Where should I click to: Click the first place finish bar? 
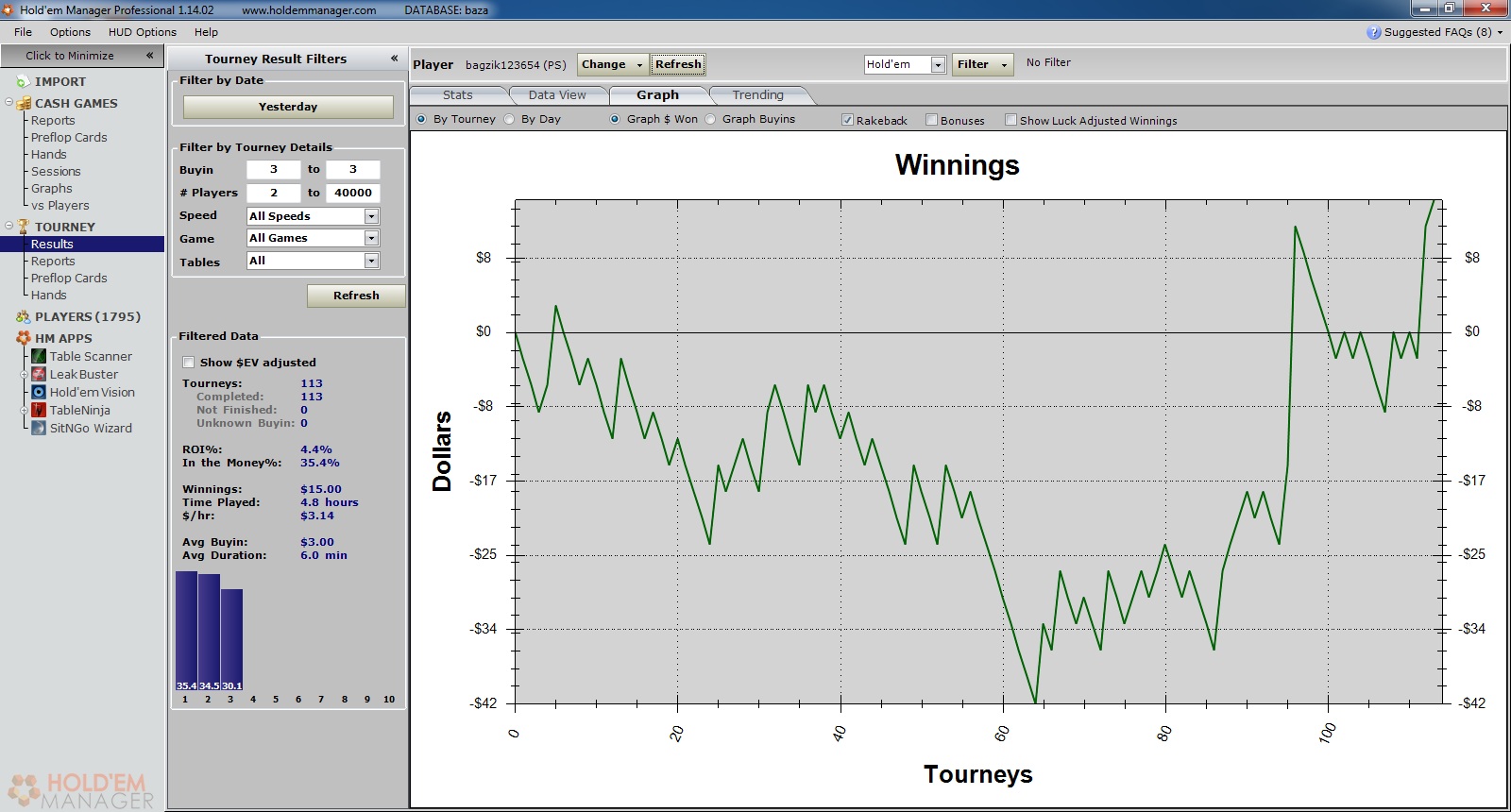point(186,631)
